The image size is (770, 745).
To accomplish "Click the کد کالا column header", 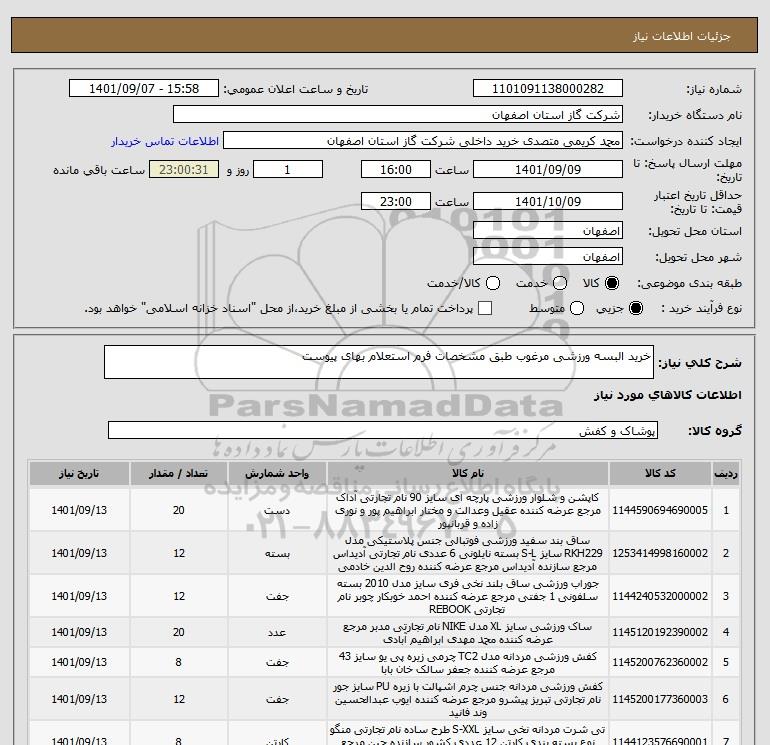I will pyautogui.click(x=660, y=473).
